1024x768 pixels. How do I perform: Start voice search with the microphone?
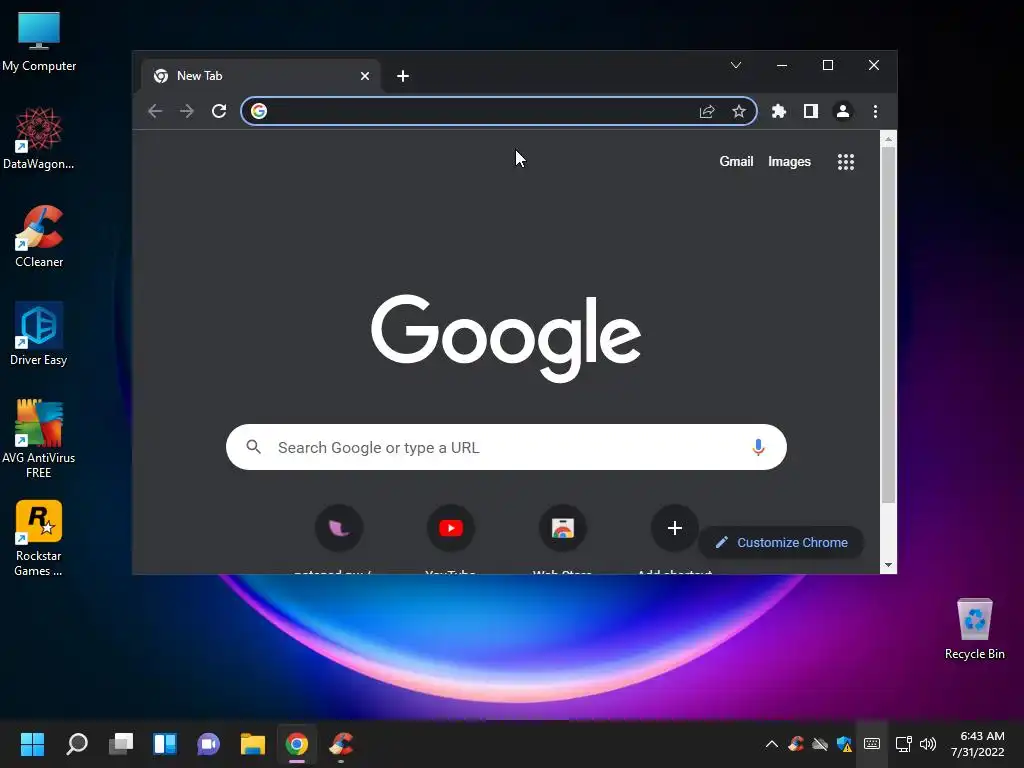[x=758, y=447]
